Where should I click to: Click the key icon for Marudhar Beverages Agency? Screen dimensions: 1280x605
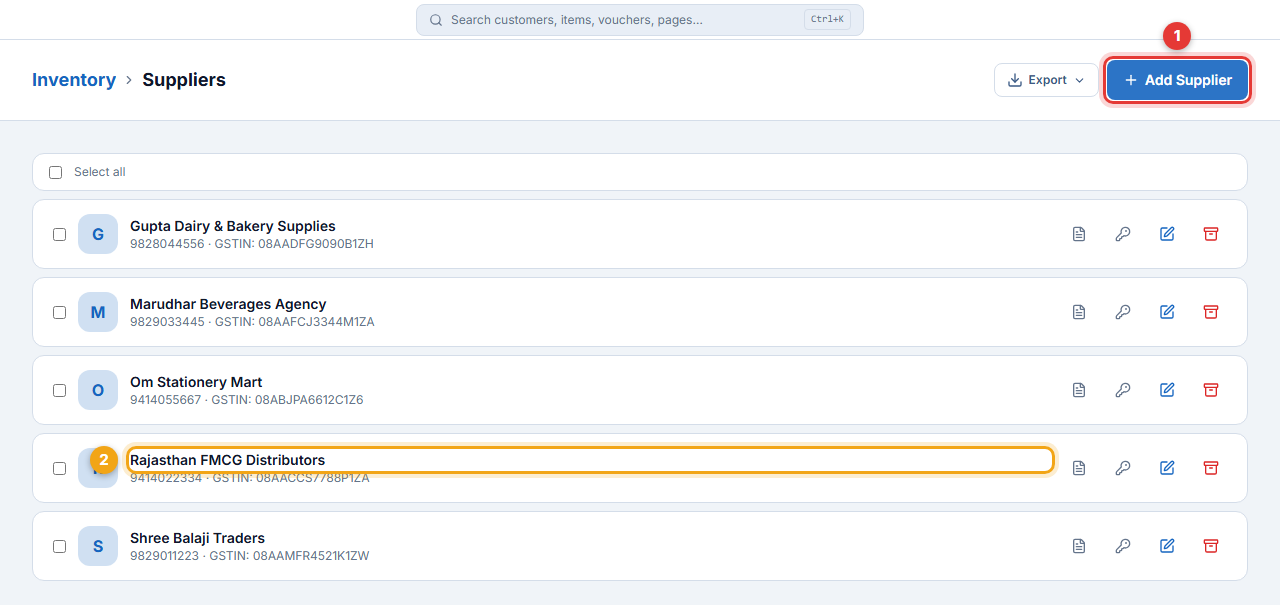pyautogui.click(x=1123, y=312)
